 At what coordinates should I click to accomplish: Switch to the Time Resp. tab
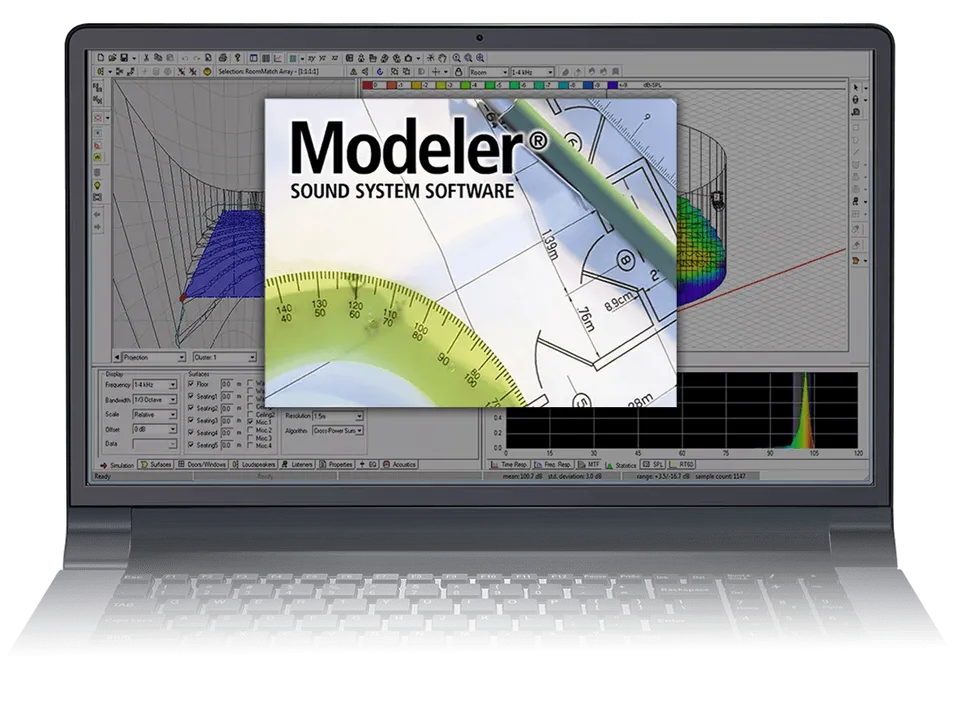coord(510,465)
